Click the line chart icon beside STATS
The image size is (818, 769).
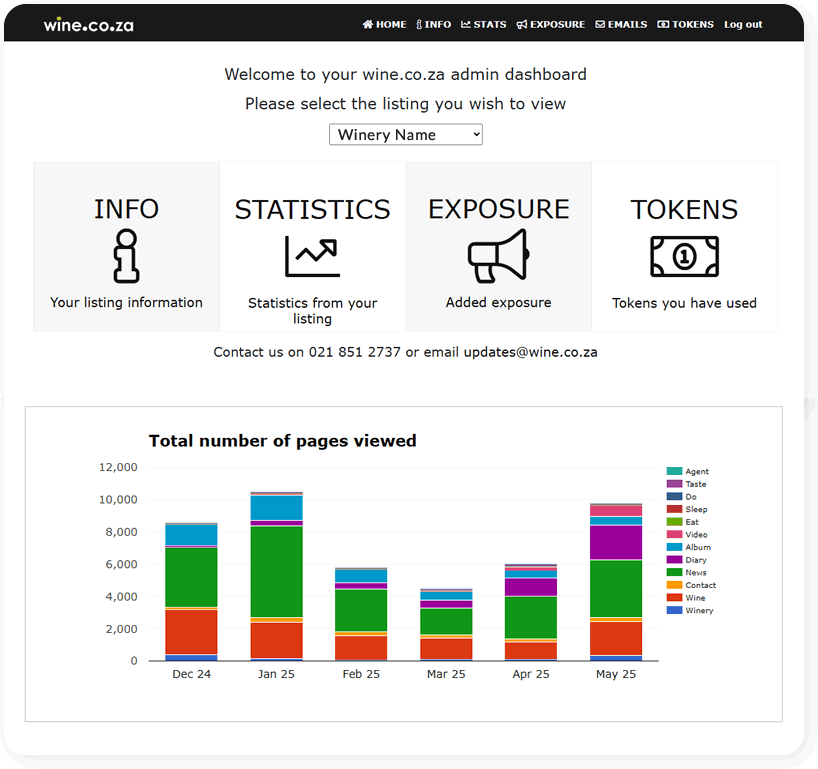[x=466, y=24]
